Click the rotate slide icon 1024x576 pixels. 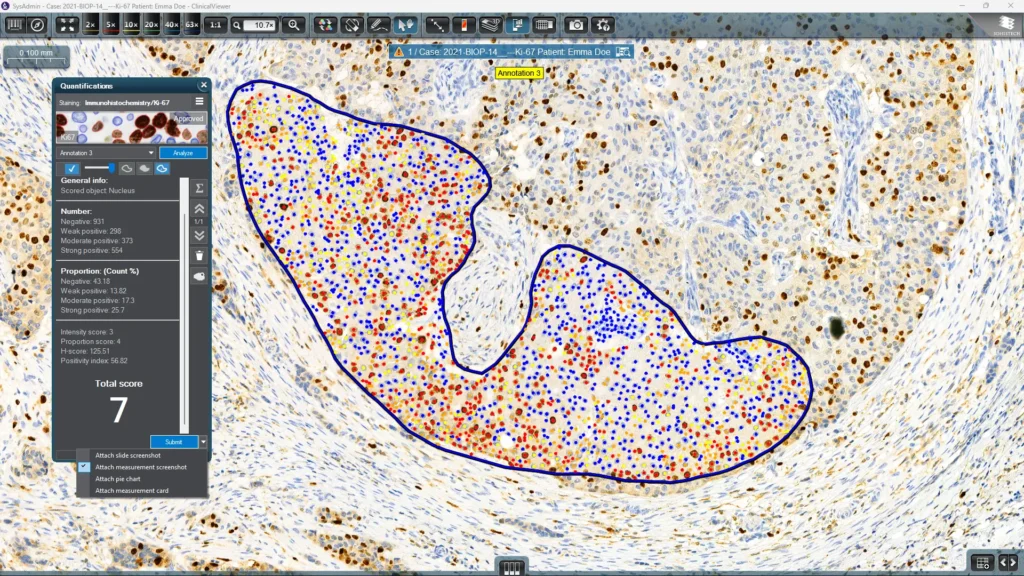[x=352, y=25]
